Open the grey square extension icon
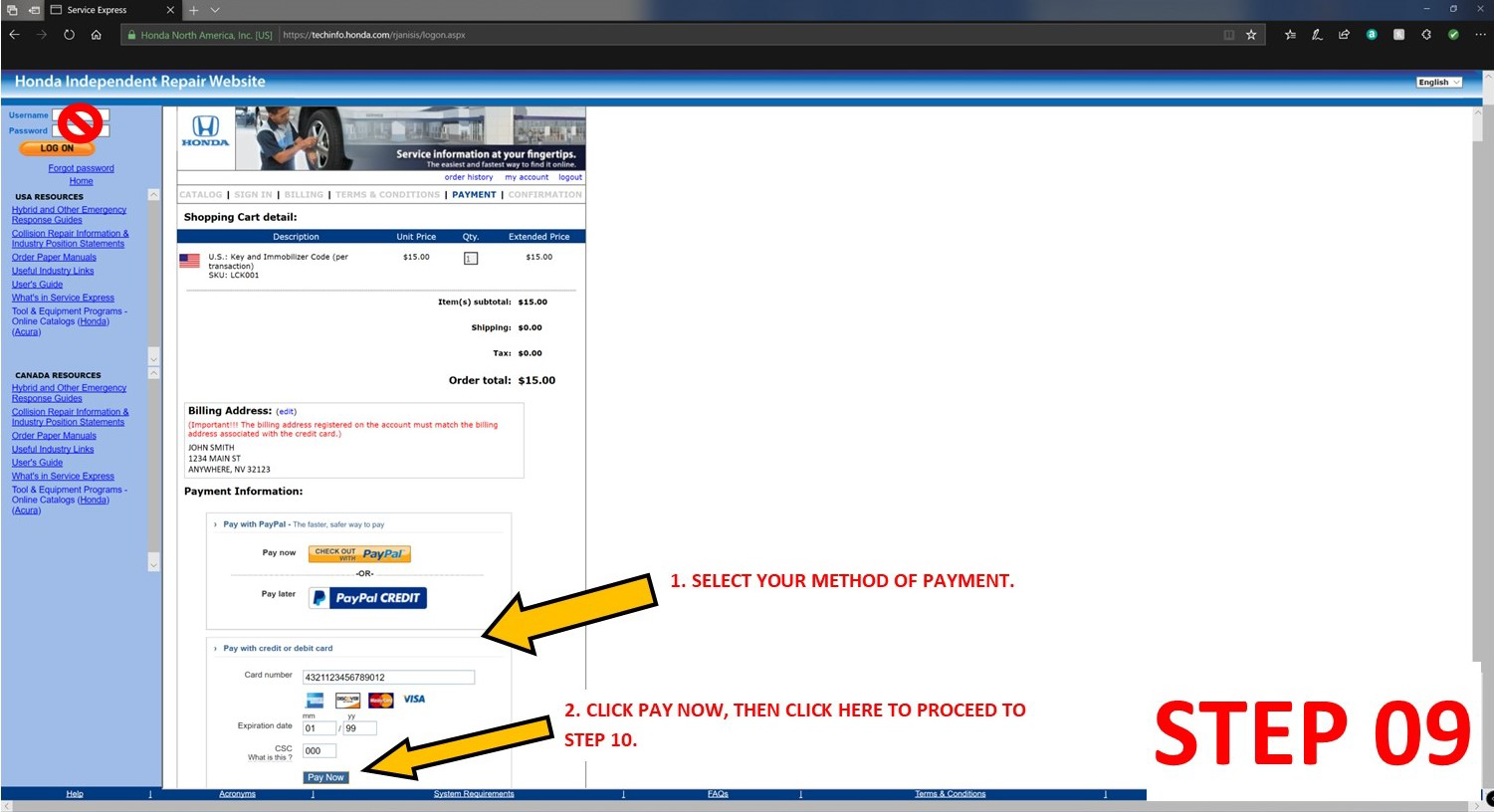 click(x=1398, y=35)
